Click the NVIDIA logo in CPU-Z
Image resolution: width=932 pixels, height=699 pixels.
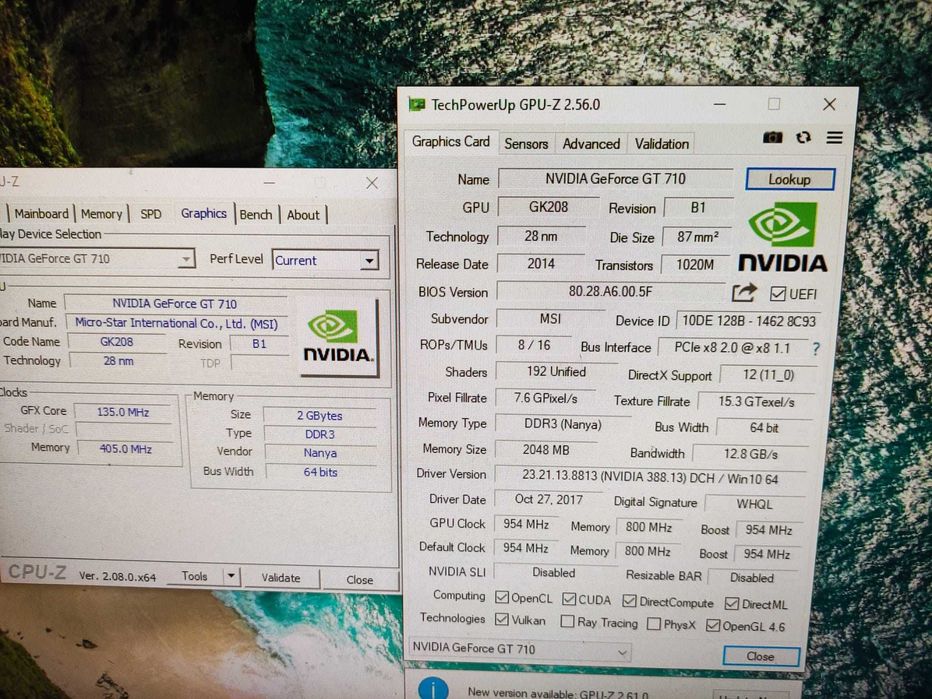click(338, 336)
